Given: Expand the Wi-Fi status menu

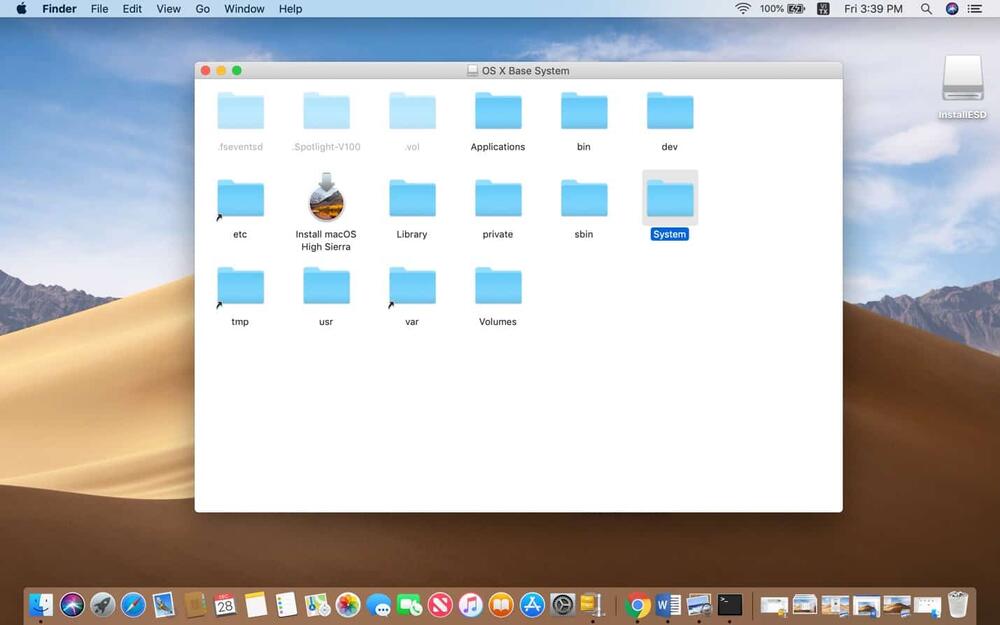Looking at the screenshot, I should [x=743, y=9].
